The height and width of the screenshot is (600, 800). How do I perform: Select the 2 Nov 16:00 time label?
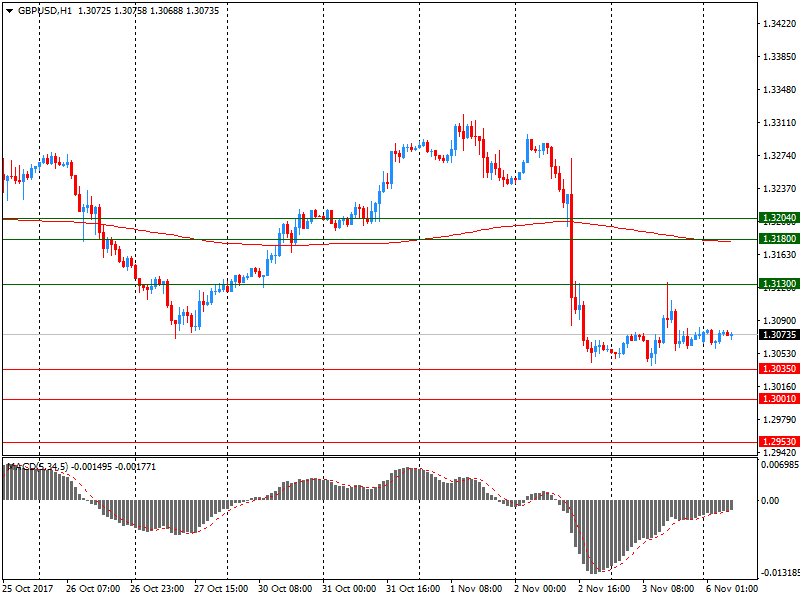pos(604,589)
